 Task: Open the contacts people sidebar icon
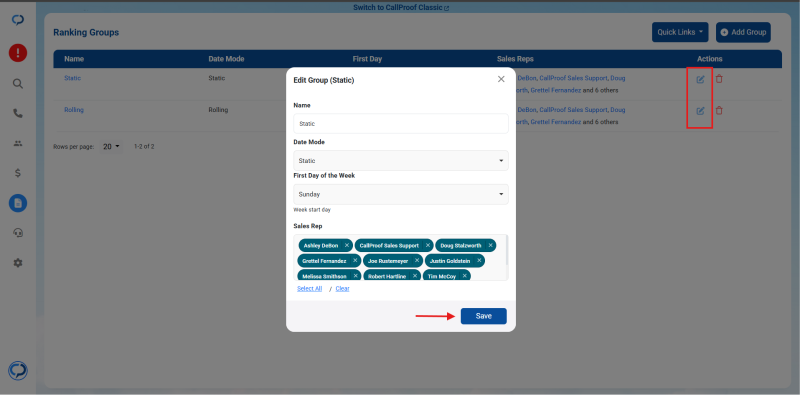point(18,143)
